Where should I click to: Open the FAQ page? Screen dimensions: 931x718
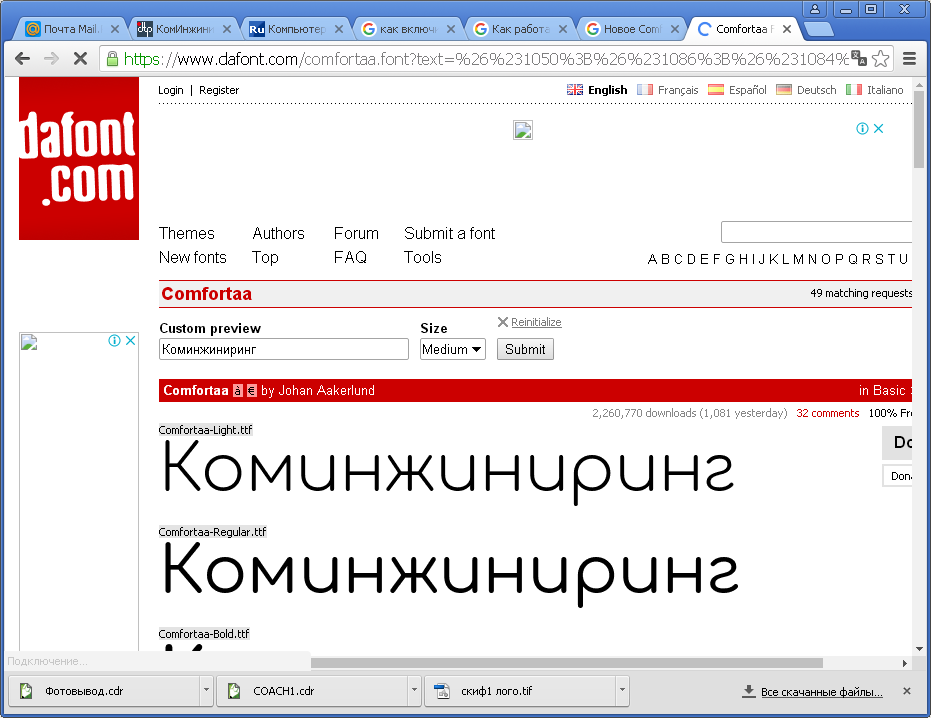(350, 257)
